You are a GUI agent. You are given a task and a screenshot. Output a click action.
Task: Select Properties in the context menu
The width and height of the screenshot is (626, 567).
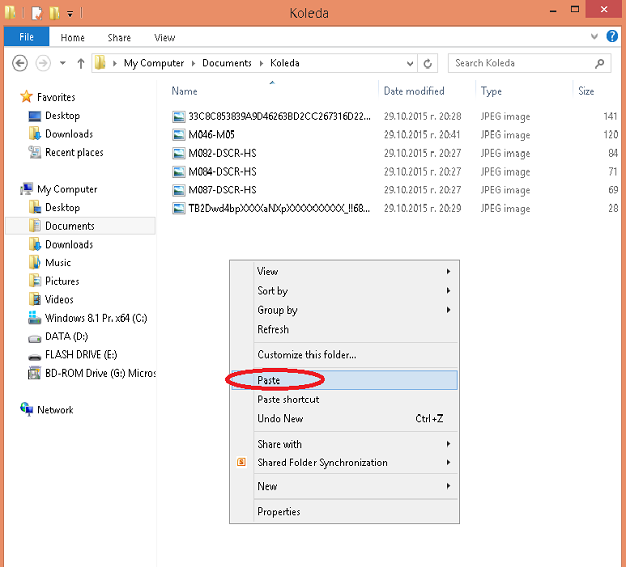[x=279, y=512]
